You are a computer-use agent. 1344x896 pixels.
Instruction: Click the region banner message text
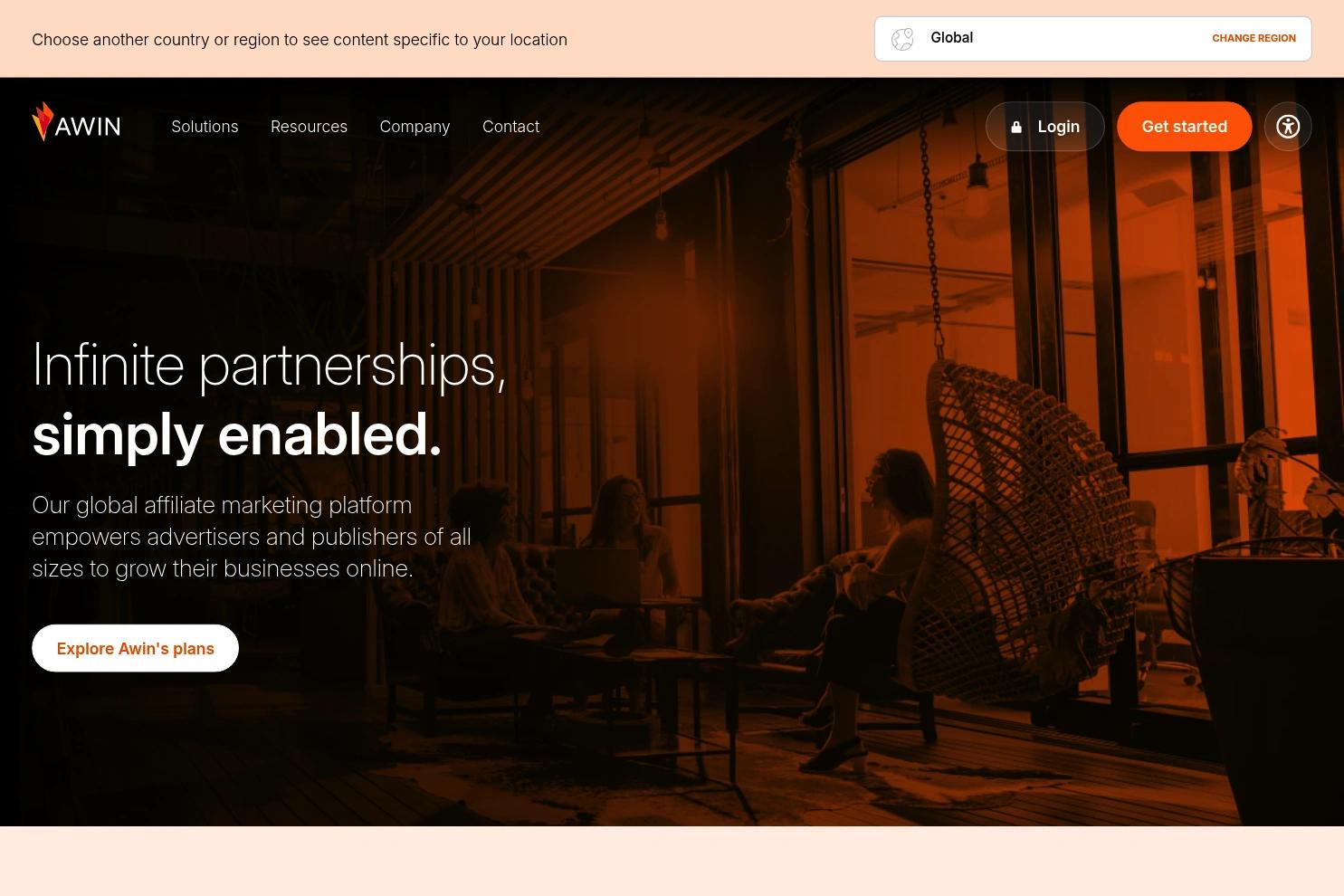point(300,40)
